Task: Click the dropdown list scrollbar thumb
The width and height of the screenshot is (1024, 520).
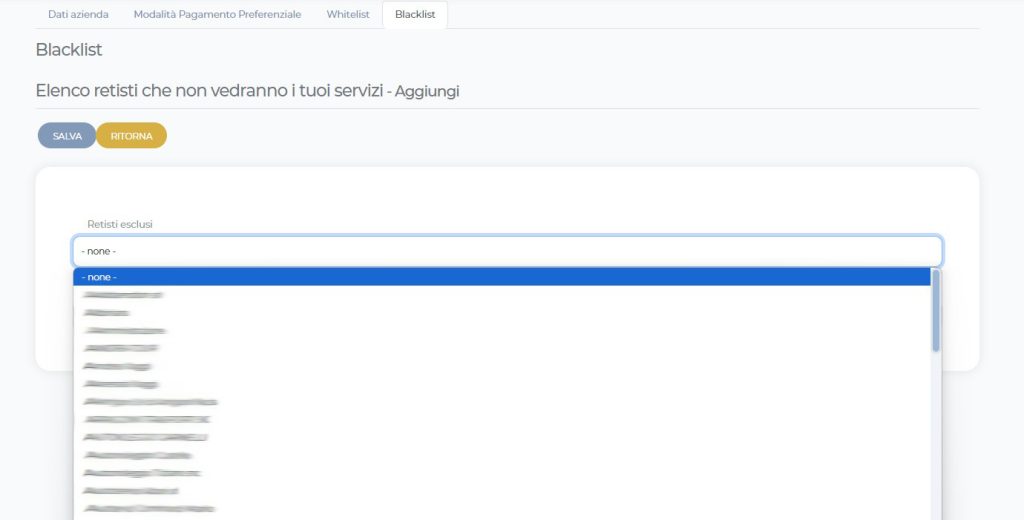Action: tap(936, 310)
